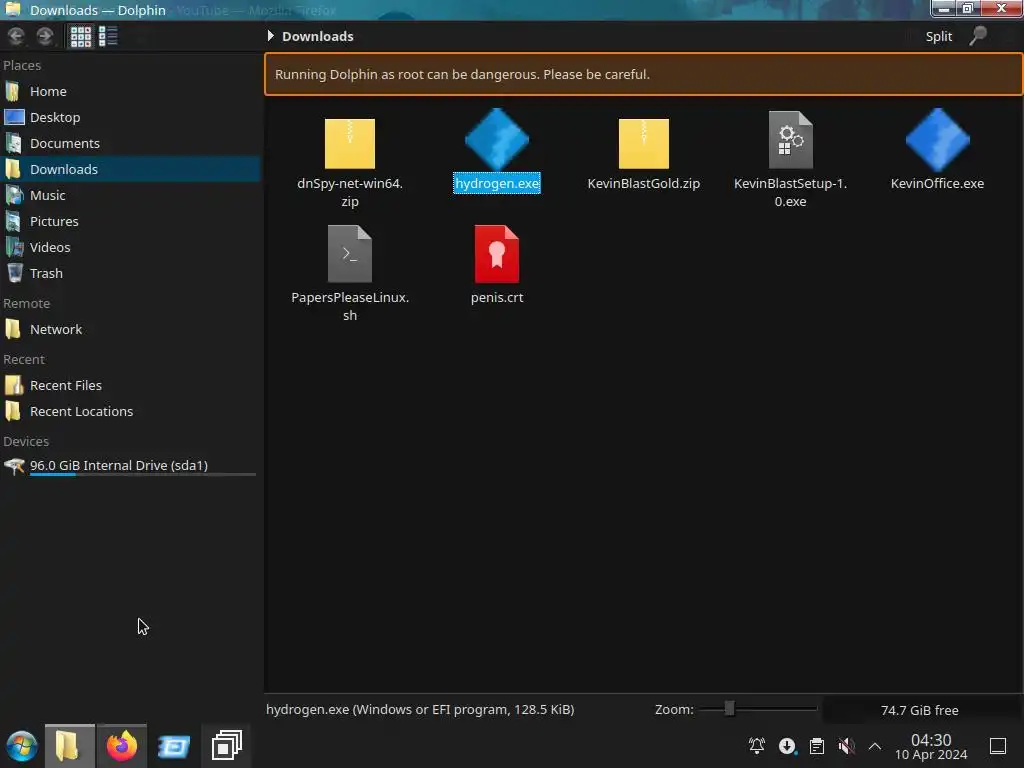Go forward with the forward arrow

click(44, 36)
